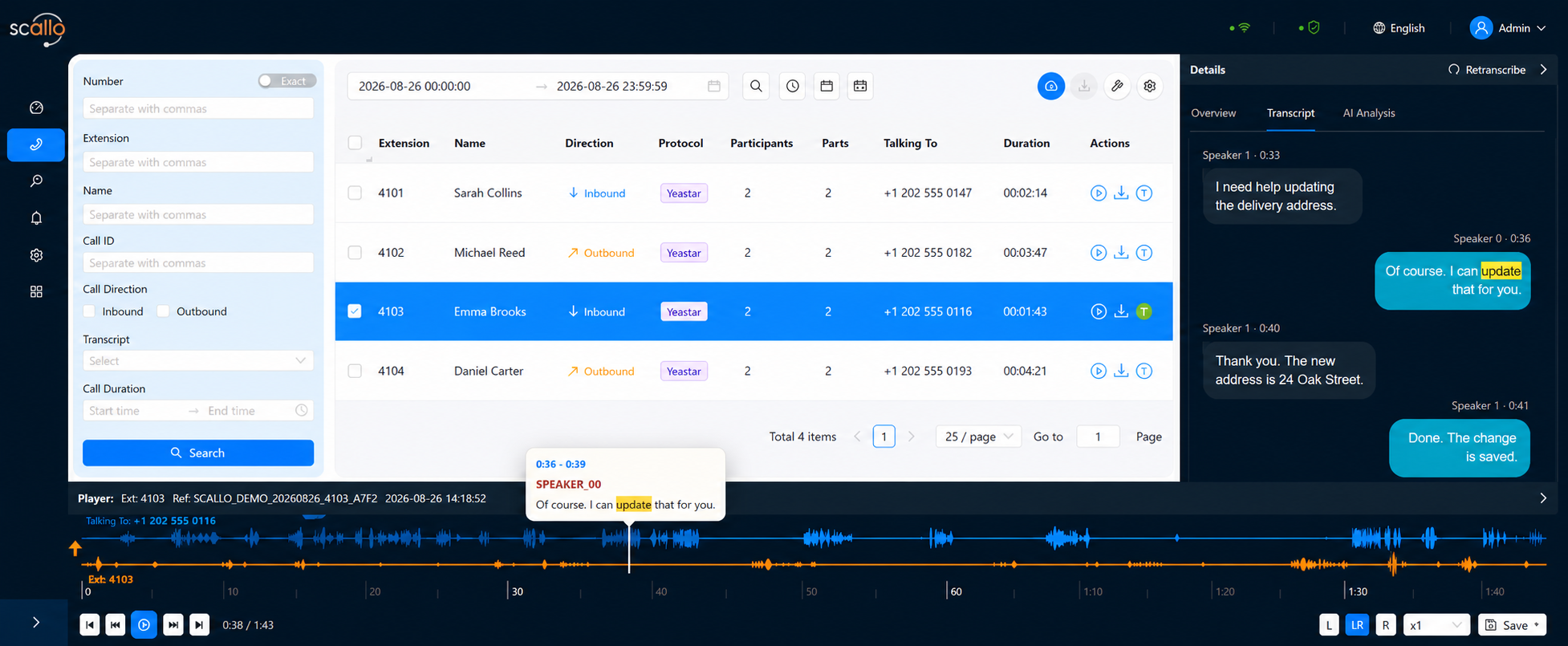The width and height of the screenshot is (1568, 646).
Task: Download recording for Michael Reed row
Action: tap(1121, 252)
